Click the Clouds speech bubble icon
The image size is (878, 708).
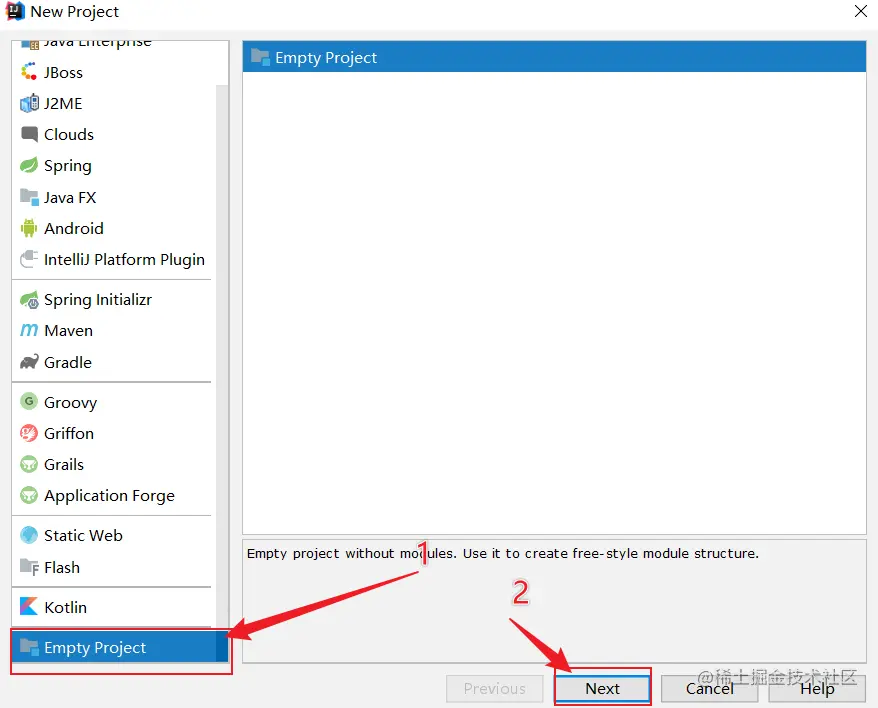pyautogui.click(x=29, y=134)
